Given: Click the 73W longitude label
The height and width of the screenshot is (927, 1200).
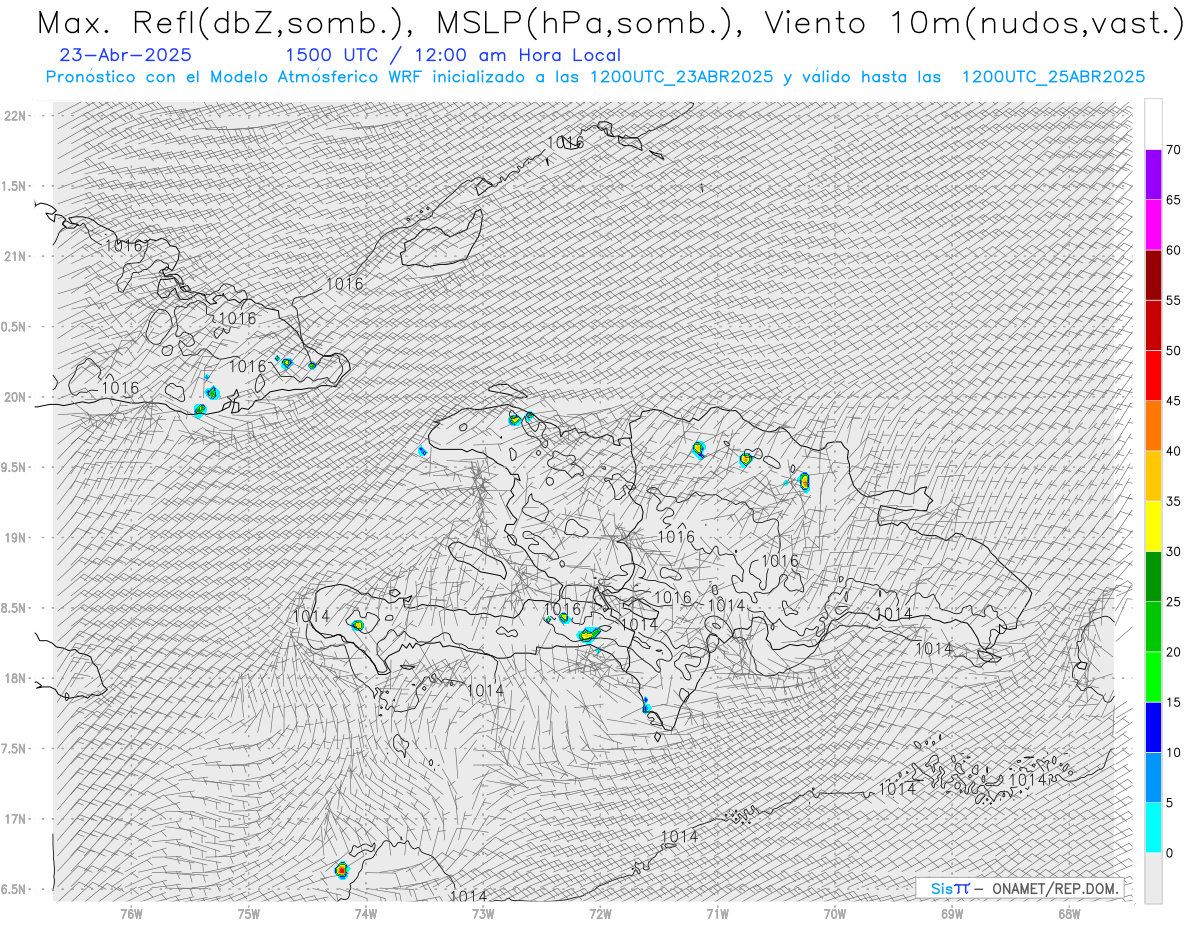Looking at the screenshot, I should pyautogui.click(x=483, y=913).
